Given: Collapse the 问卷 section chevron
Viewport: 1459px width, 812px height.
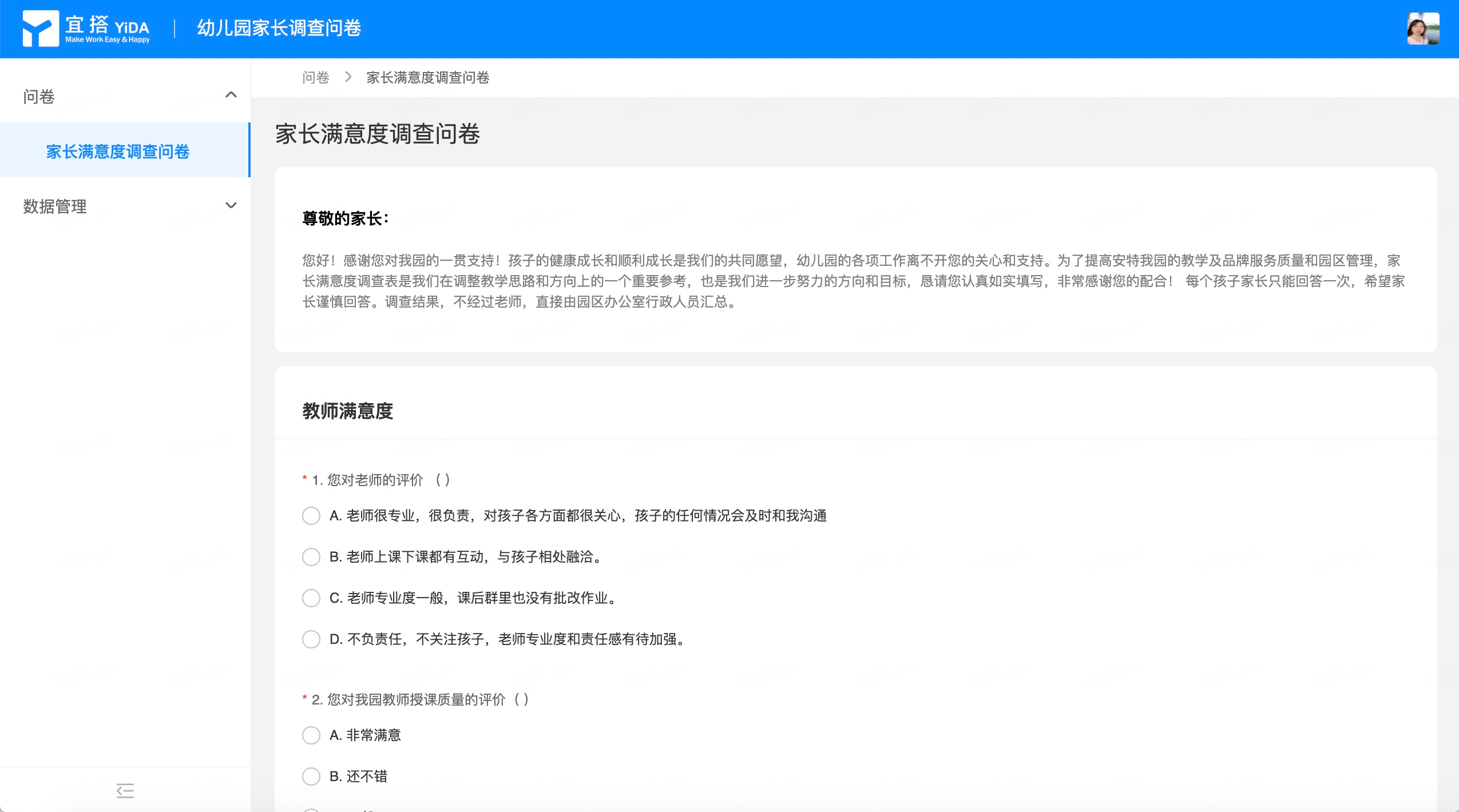Looking at the screenshot, I should [x=231, y=95].
